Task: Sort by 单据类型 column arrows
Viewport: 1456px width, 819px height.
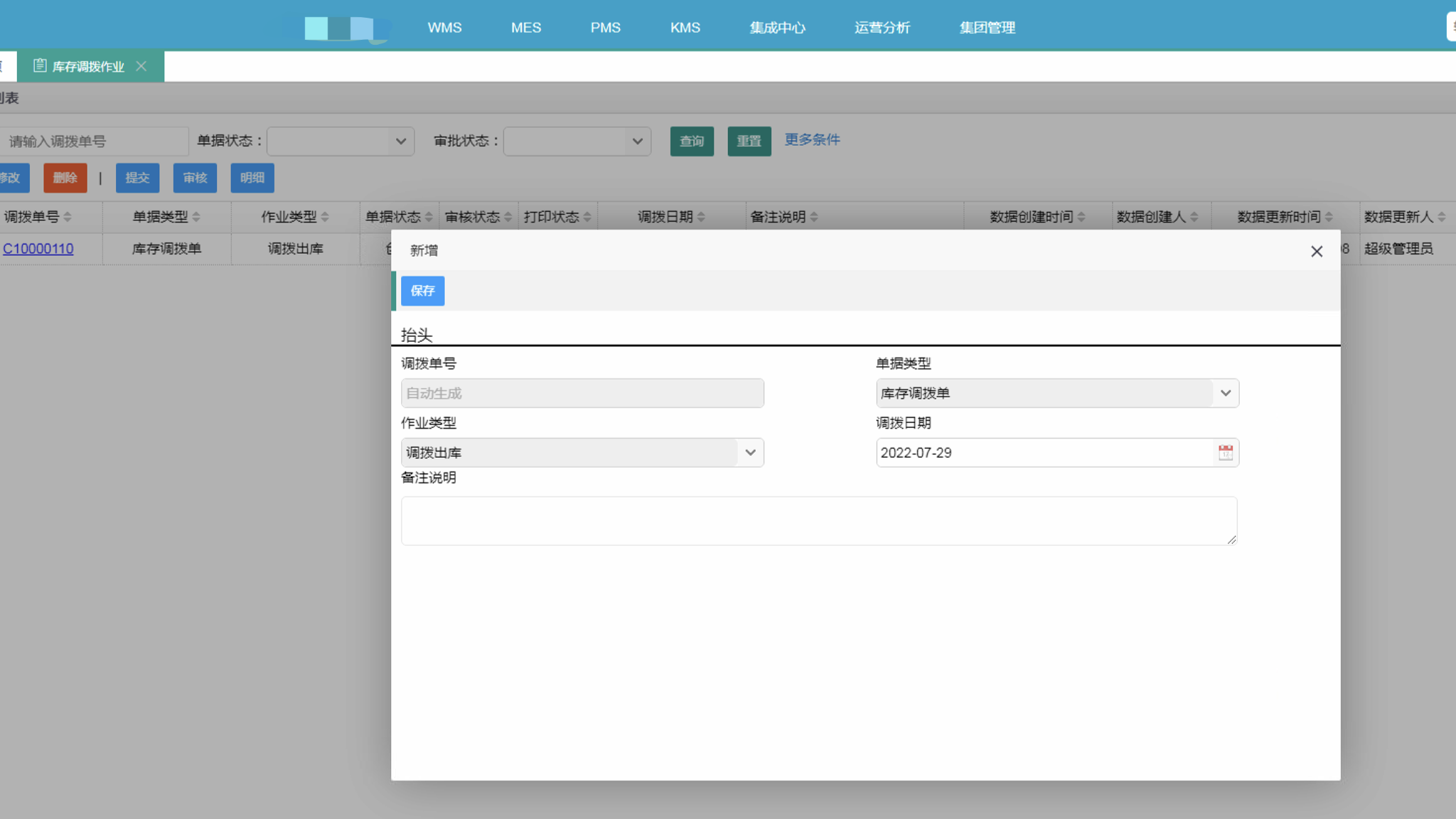Action: coord(196,217)
